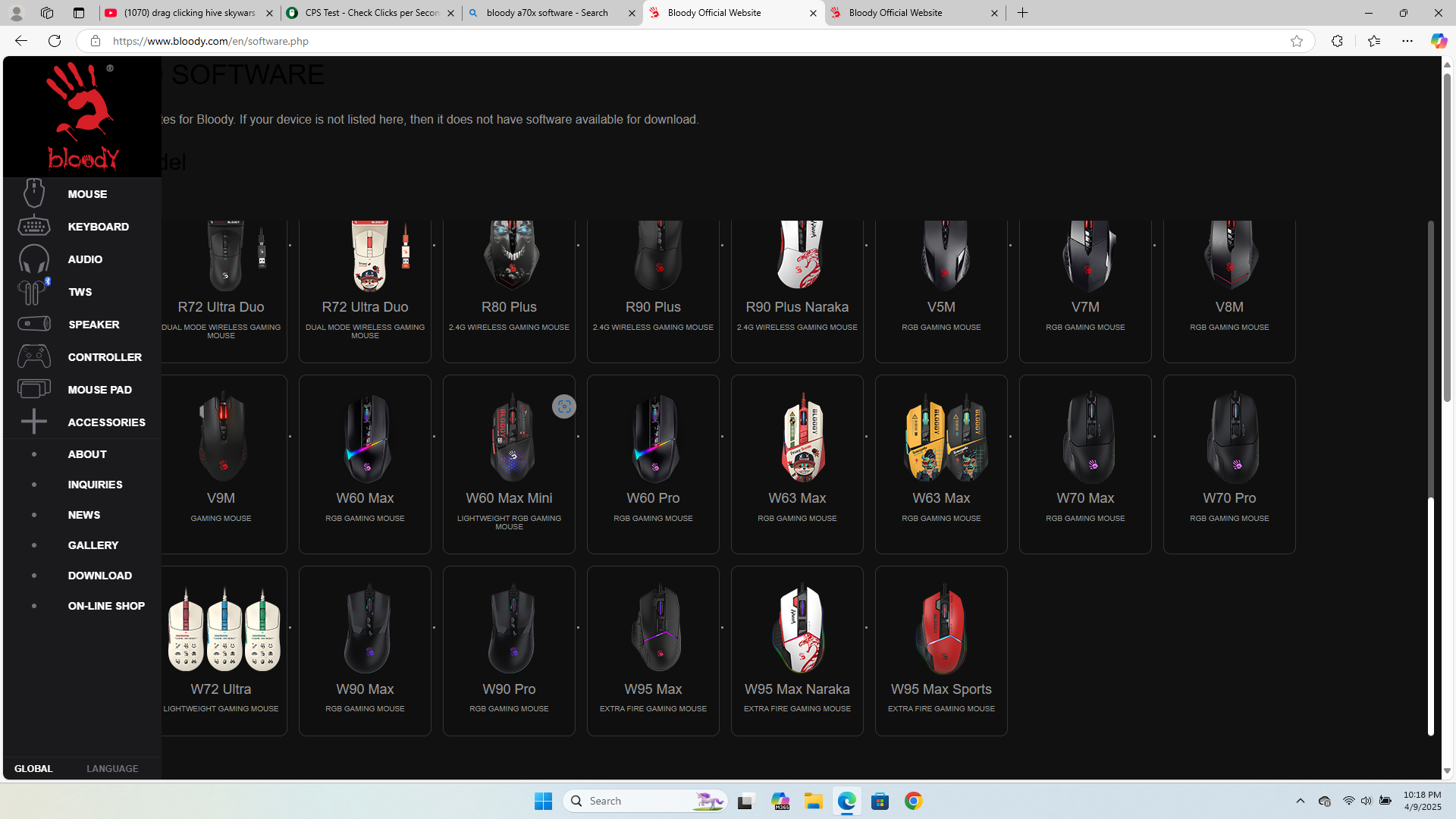Open the W90 Pro product image
This screenshot has width=1456, height=819.
[x=511, y=629]
